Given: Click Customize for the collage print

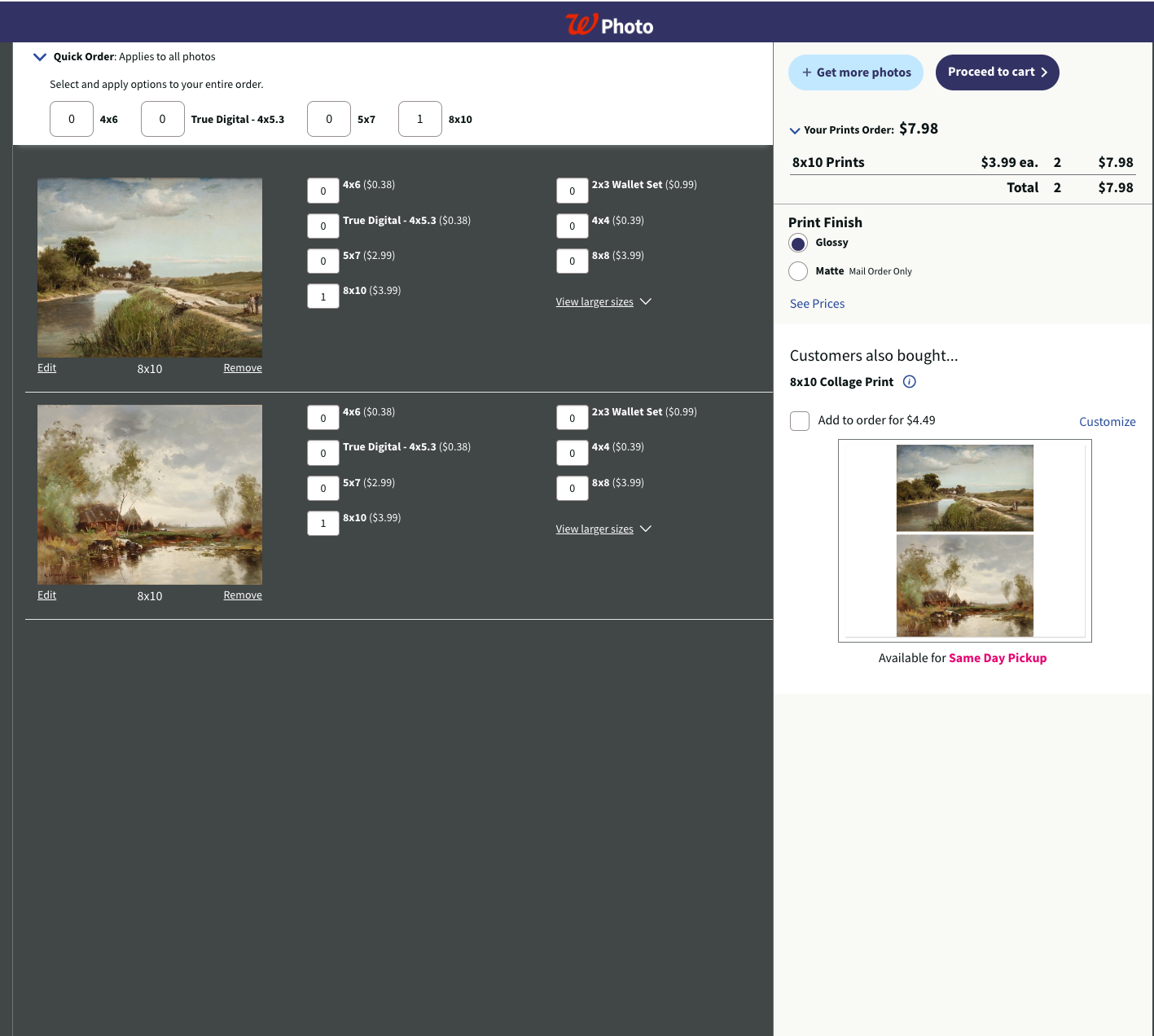Looking at the screenshot, I should [x=1107, y=422].
